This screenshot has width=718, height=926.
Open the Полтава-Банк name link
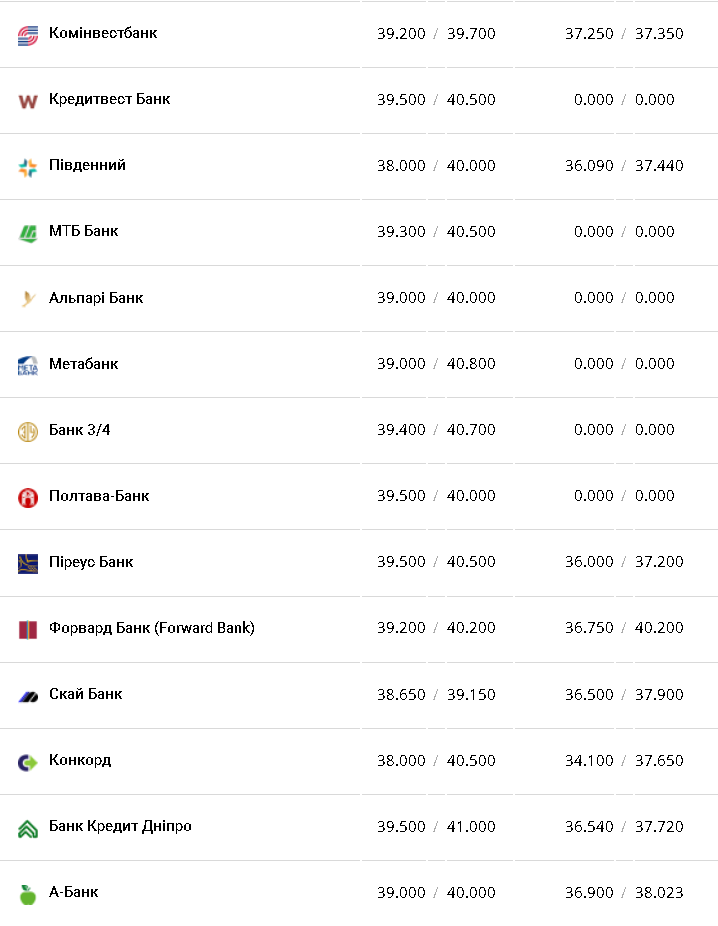click(x=99, y=496)
